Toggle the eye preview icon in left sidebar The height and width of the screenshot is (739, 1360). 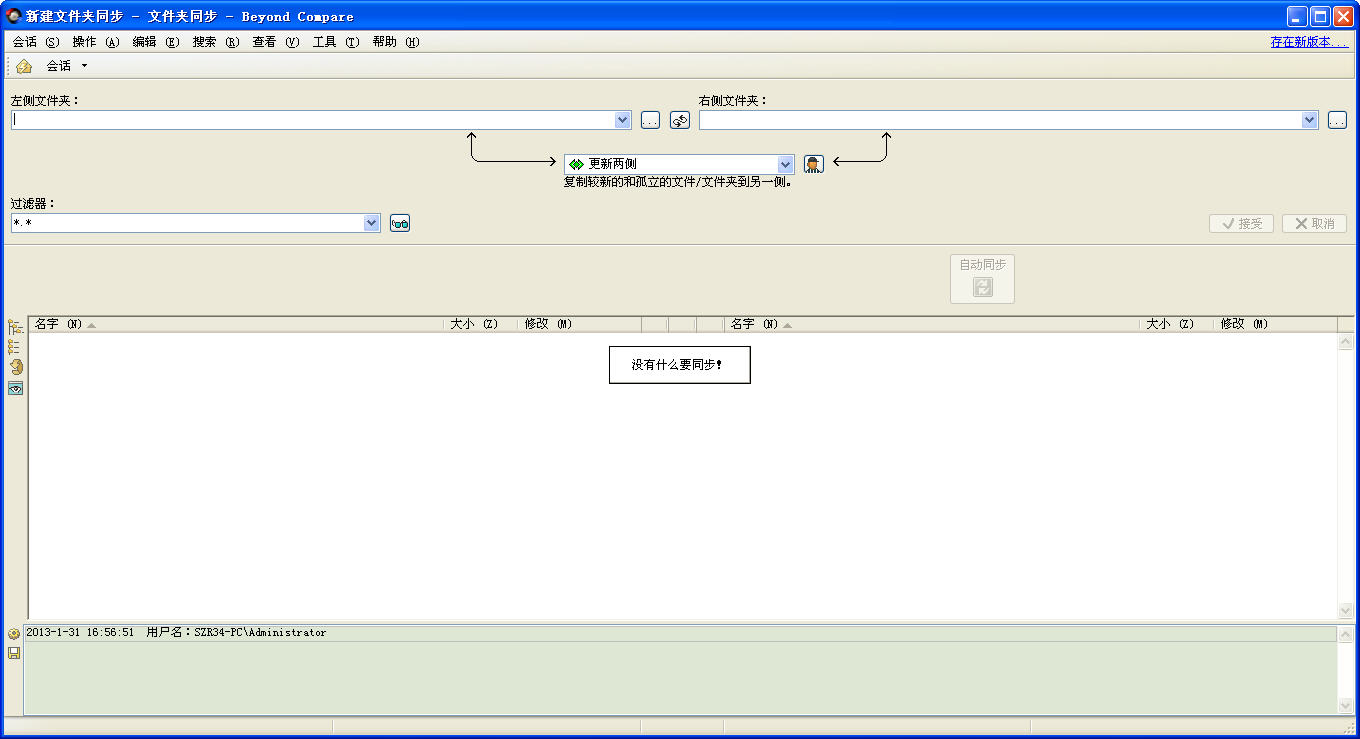point(15,388)
